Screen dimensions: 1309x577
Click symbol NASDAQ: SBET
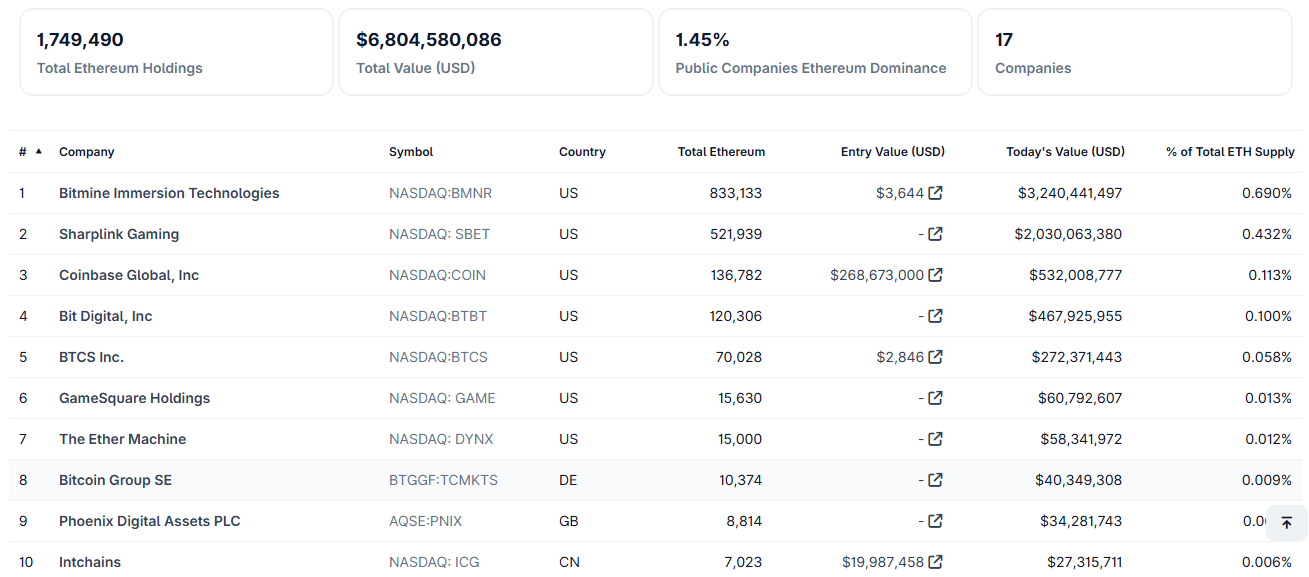pos(439,234)
